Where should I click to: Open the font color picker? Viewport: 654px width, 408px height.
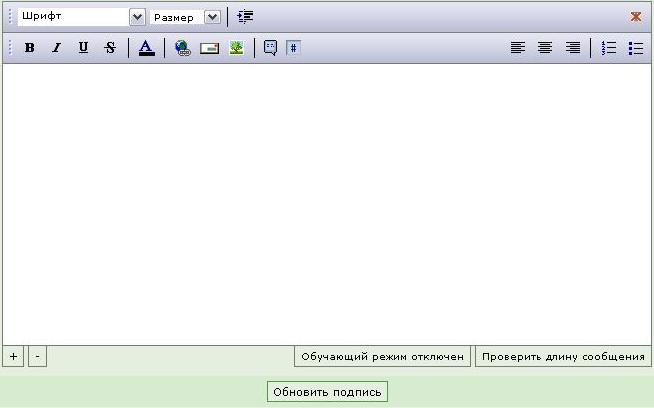tap(146, 48)
